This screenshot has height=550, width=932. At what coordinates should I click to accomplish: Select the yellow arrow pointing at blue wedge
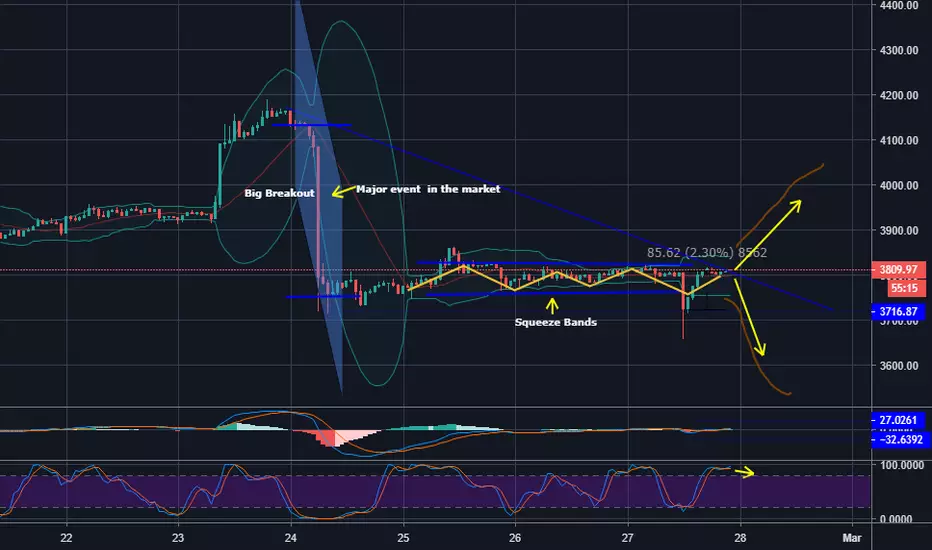pyautogui.click(x=343, y=191)
